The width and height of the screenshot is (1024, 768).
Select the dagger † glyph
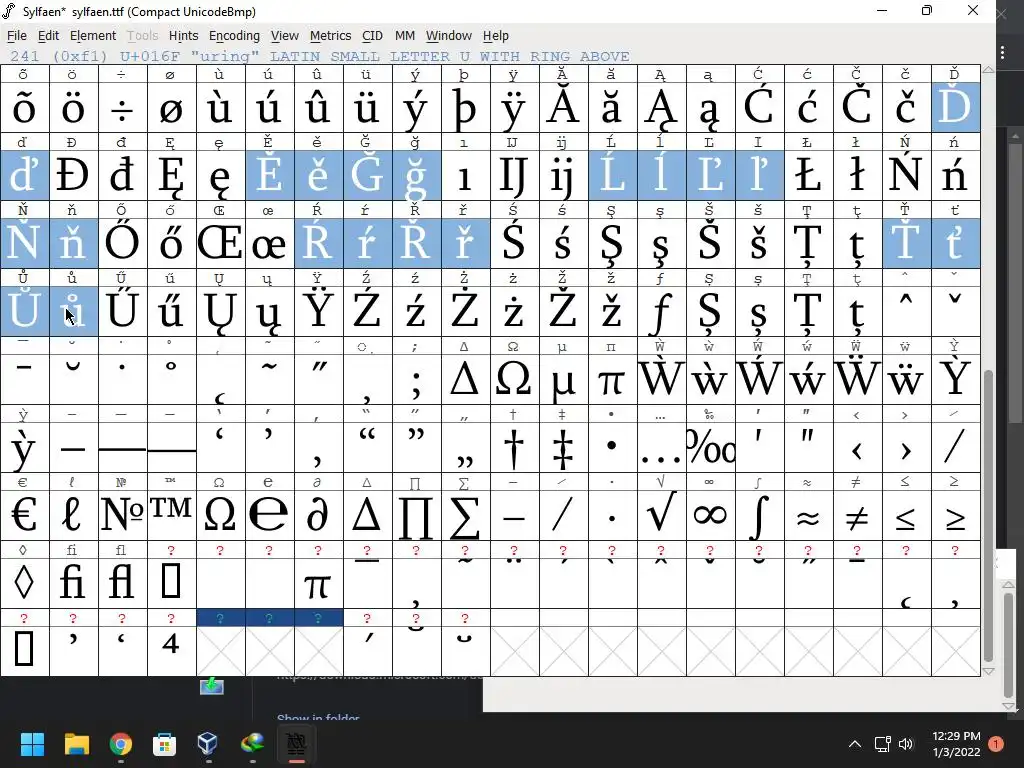tap(514, 447)
